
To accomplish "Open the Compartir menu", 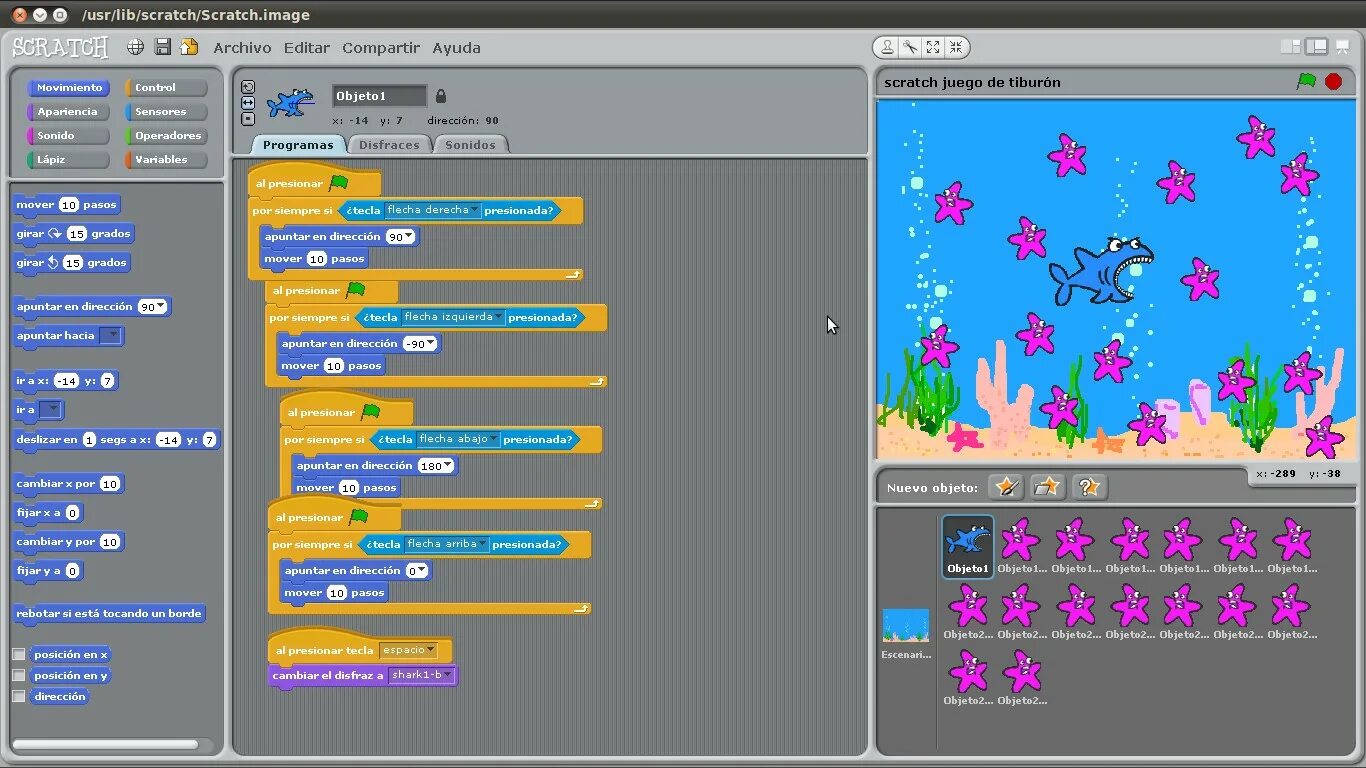I will click(x=381, y=47).
